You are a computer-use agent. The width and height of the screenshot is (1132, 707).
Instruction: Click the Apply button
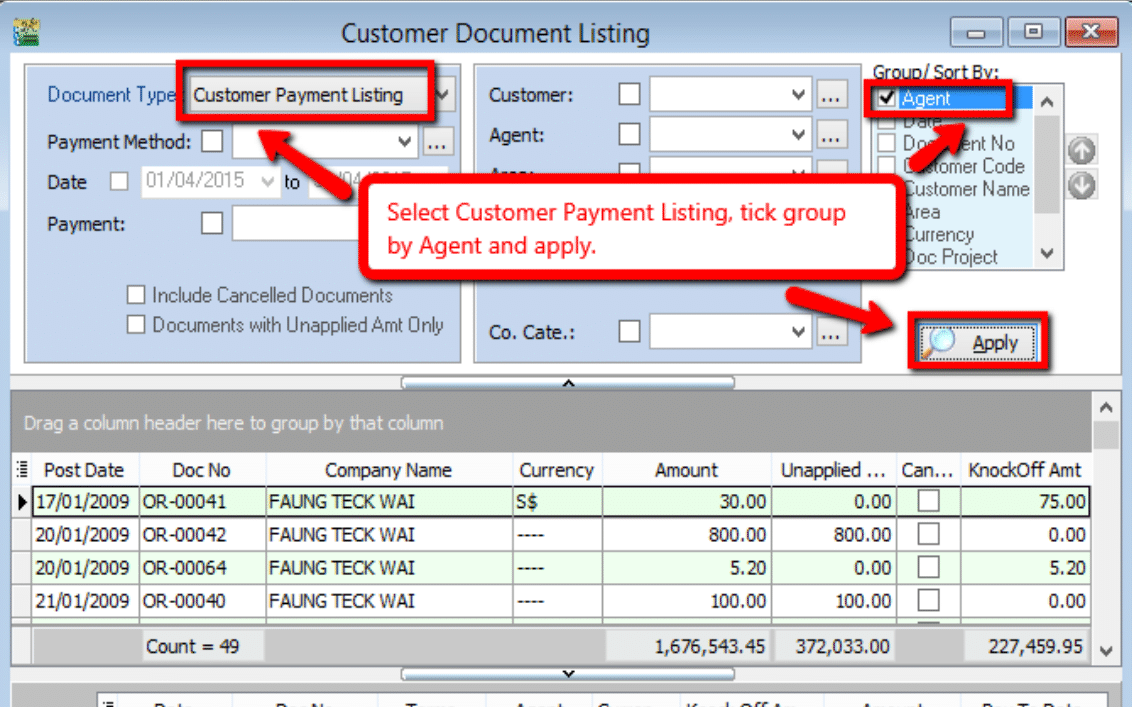tap(978, 343)
